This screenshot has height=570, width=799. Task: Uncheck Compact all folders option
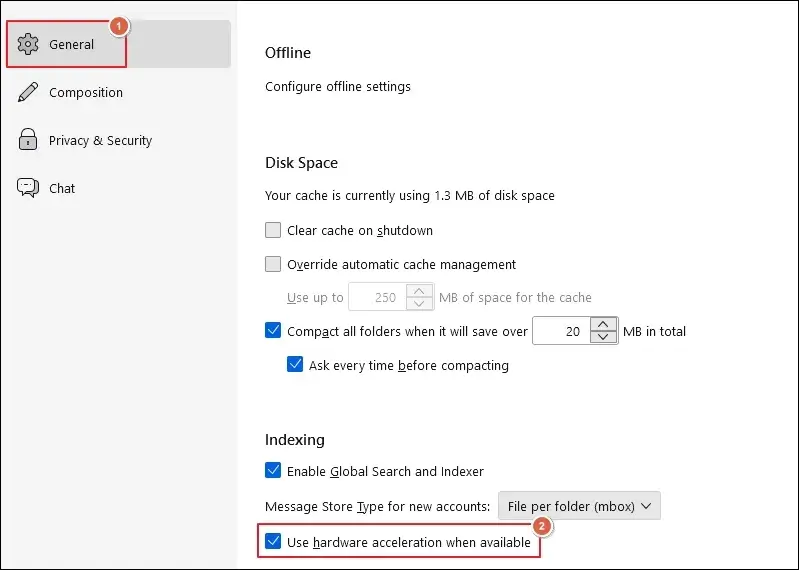[273, 331]
